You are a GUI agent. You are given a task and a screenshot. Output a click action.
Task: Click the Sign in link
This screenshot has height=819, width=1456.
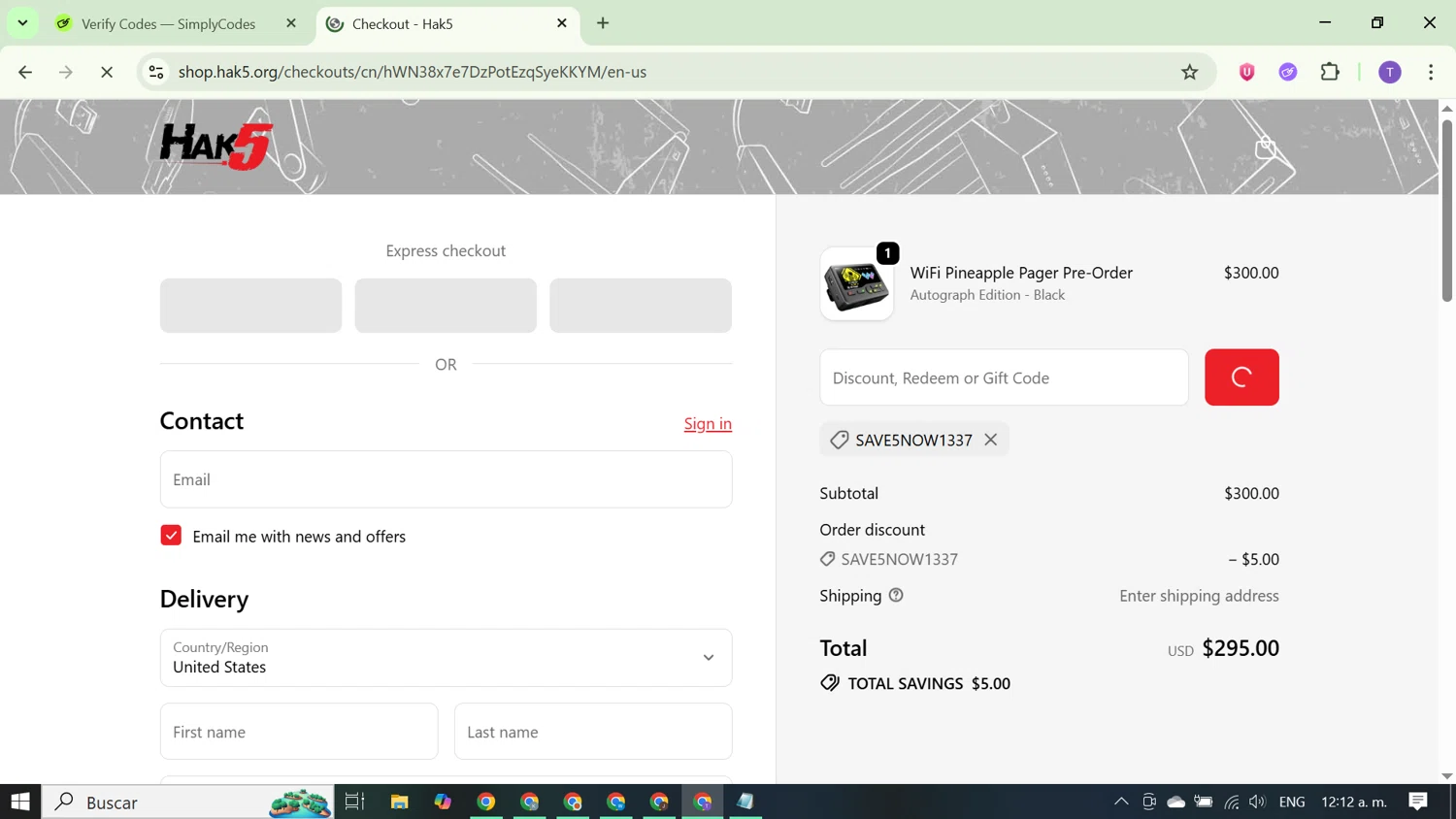click(708, 424)
